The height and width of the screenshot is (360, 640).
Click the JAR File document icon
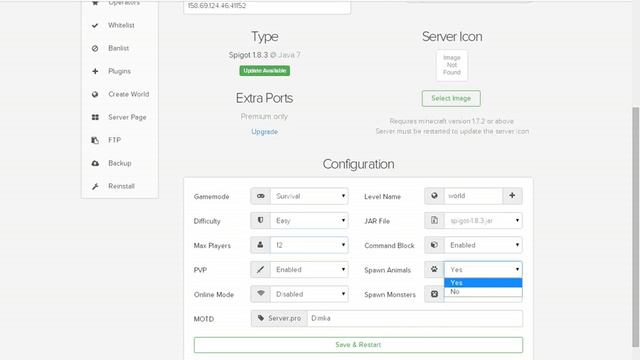[434, 220]
